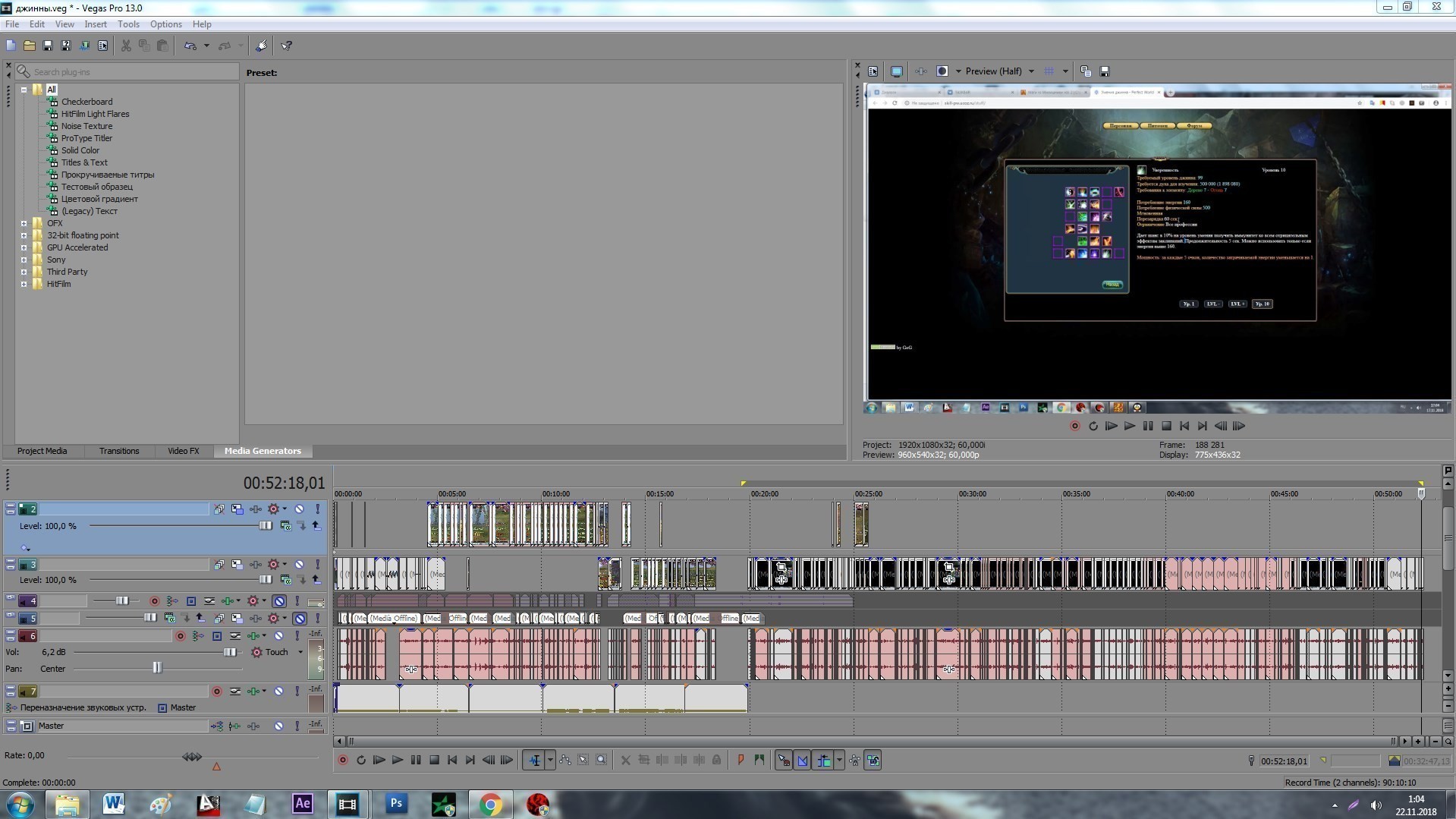The height and width of the screenshot is (819, 1456).
Task: Arm audio track 6 for record
Action: click(181, 636)
